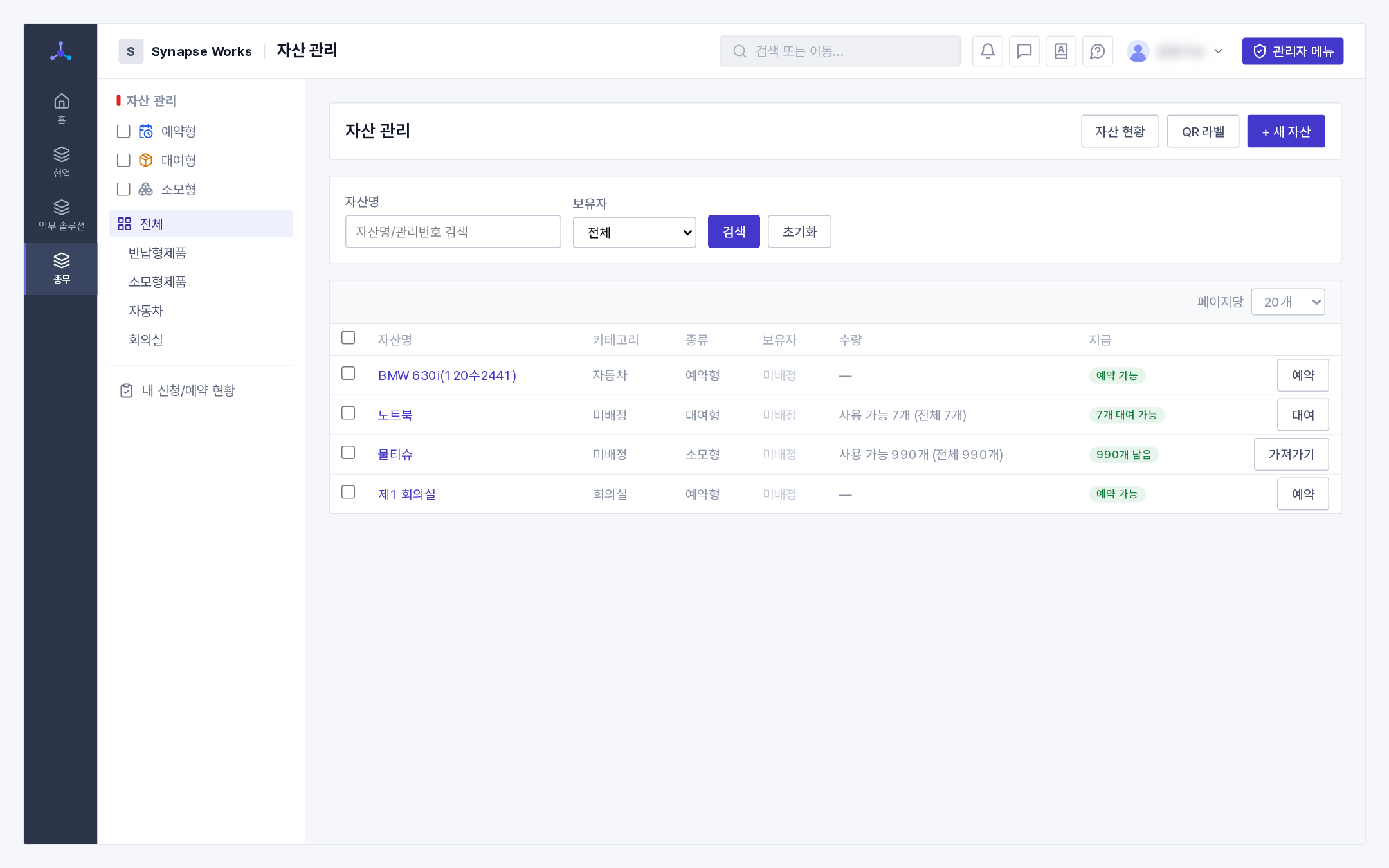1389x868 pixels.
Task: Toggle the 예약형 filter checkbox
Action: click(123, 131)
